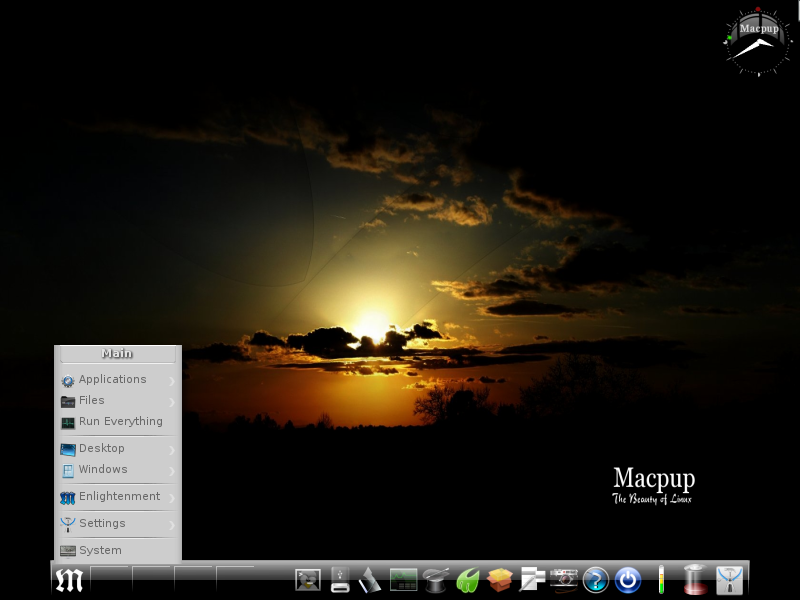Choose System in the Main menu

118,551
